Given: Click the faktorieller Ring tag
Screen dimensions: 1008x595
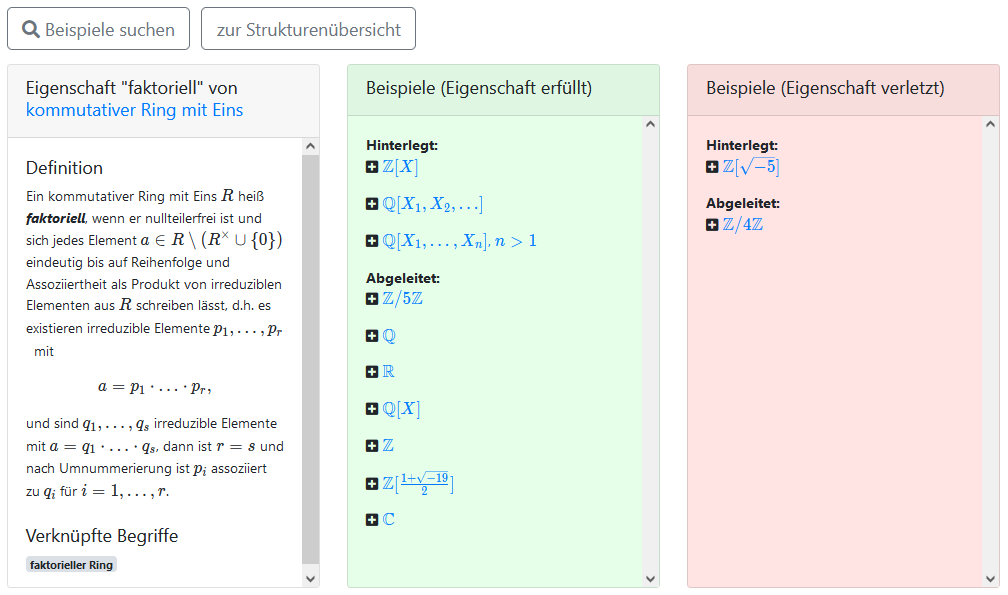Looking at the screenshot, I should pos(71,565).
